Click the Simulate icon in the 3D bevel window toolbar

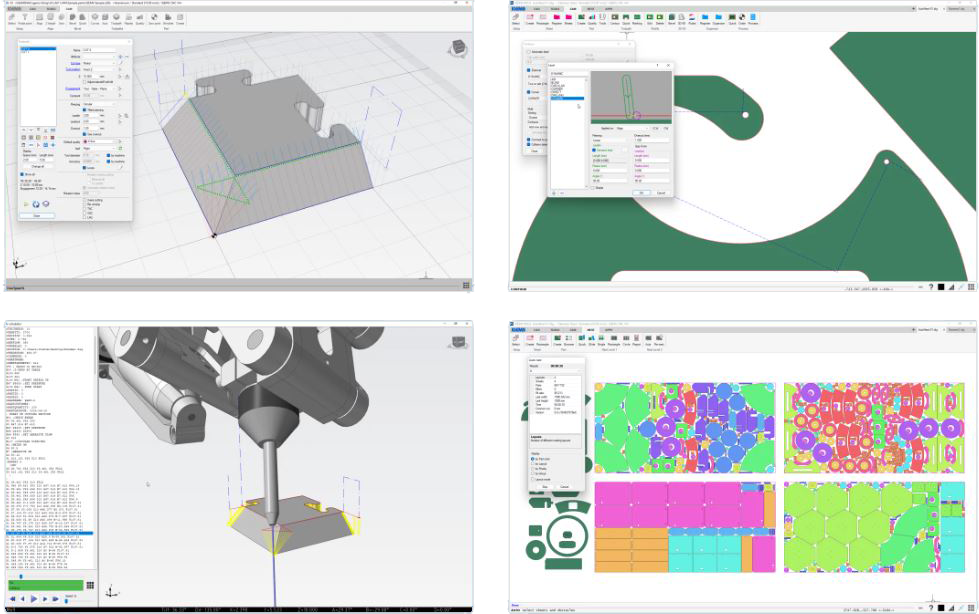[x=168, y=19]
